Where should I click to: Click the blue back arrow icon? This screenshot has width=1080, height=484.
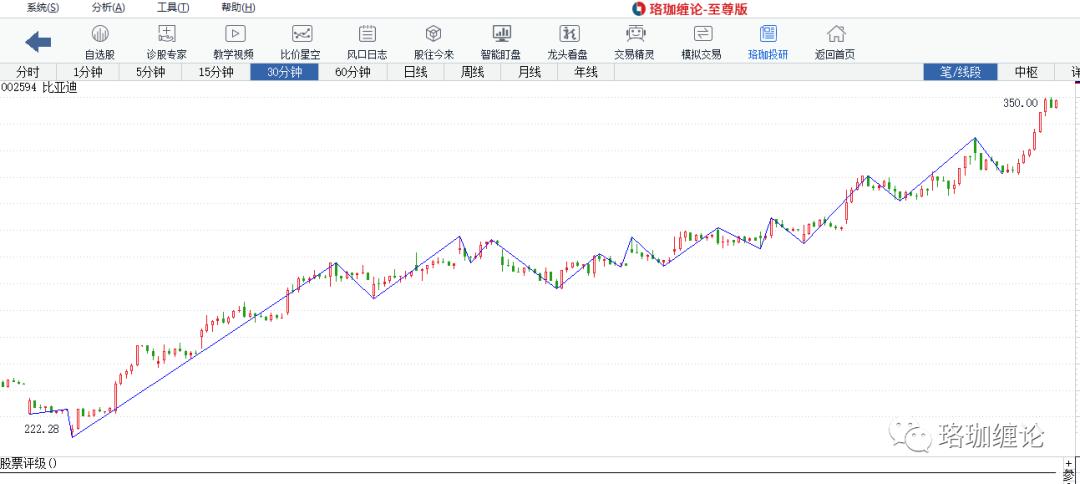click(x=38, y=42)
